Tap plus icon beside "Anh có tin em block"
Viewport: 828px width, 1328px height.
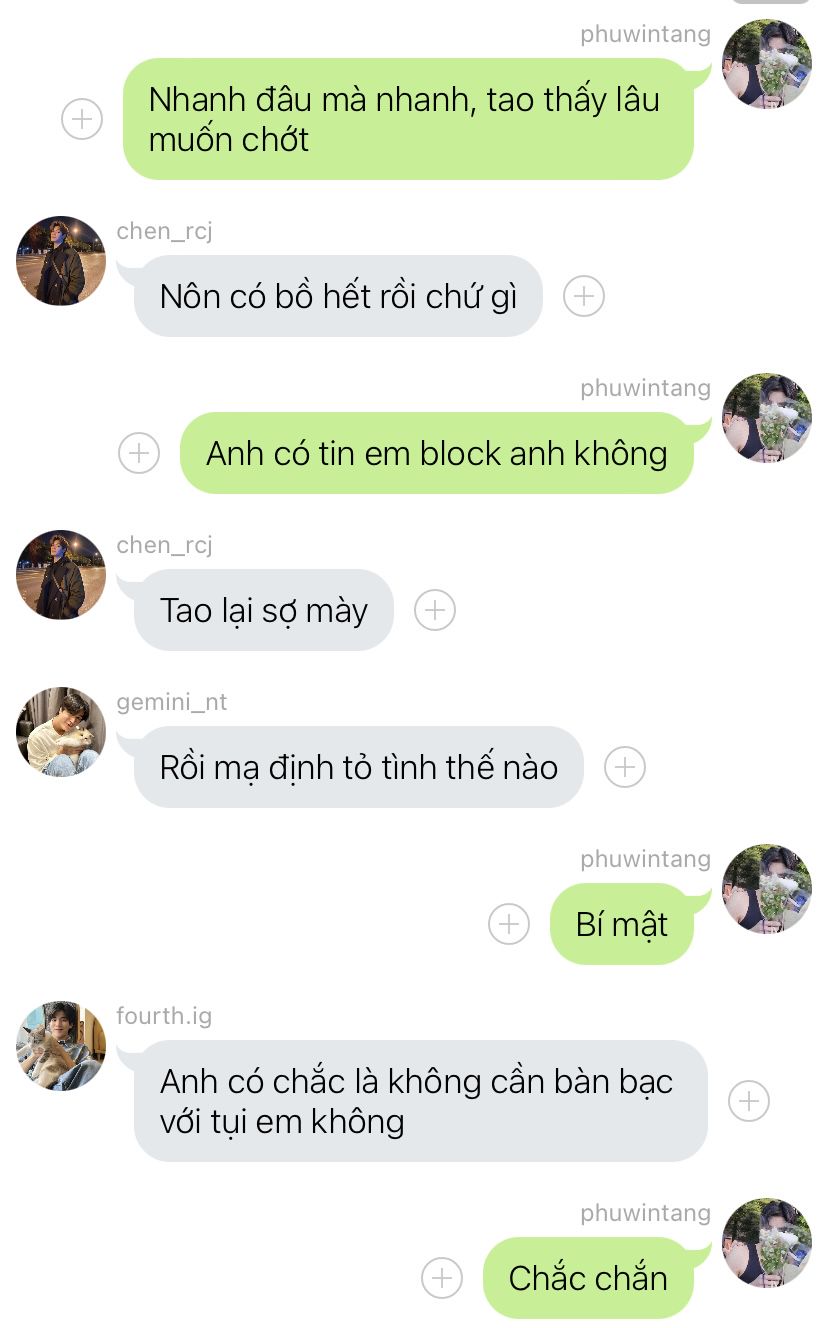[139, 453]
